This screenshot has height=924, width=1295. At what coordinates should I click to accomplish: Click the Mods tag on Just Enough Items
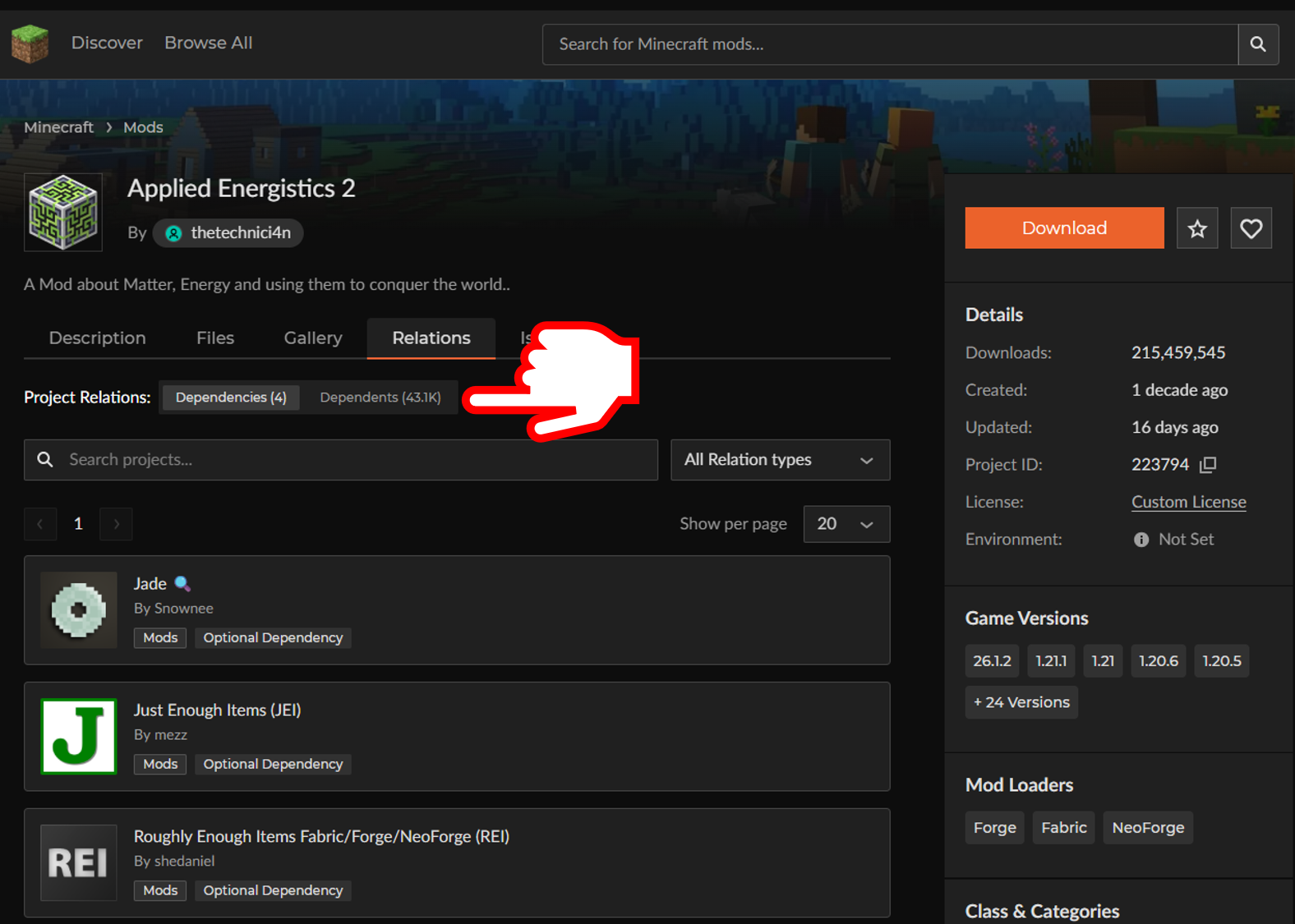coord(160,765)
